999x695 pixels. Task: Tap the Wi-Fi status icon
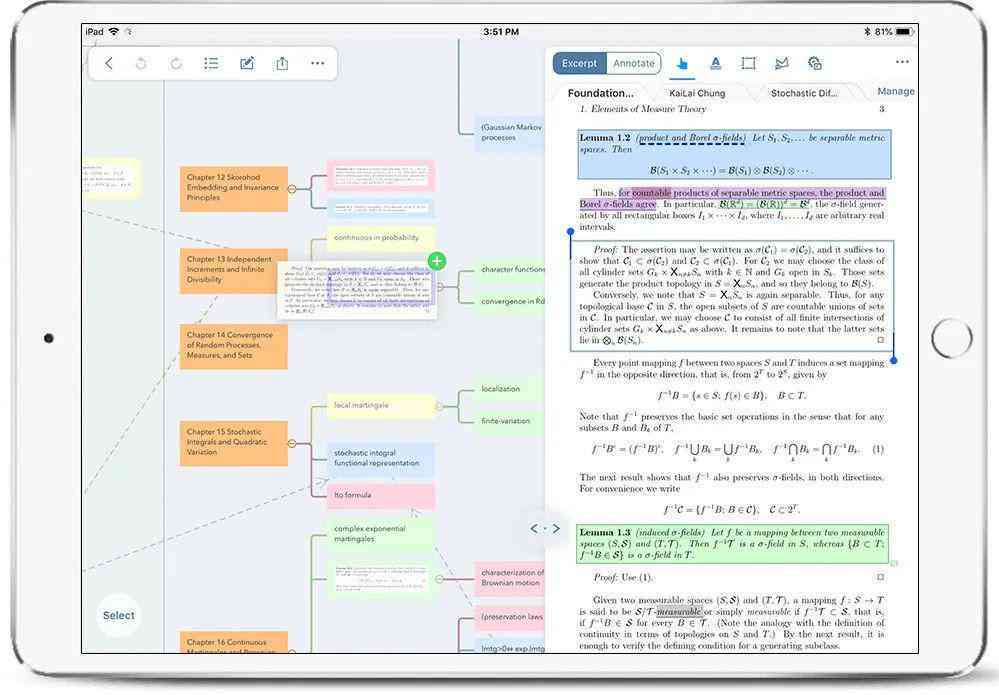click(x=114, y=31)
